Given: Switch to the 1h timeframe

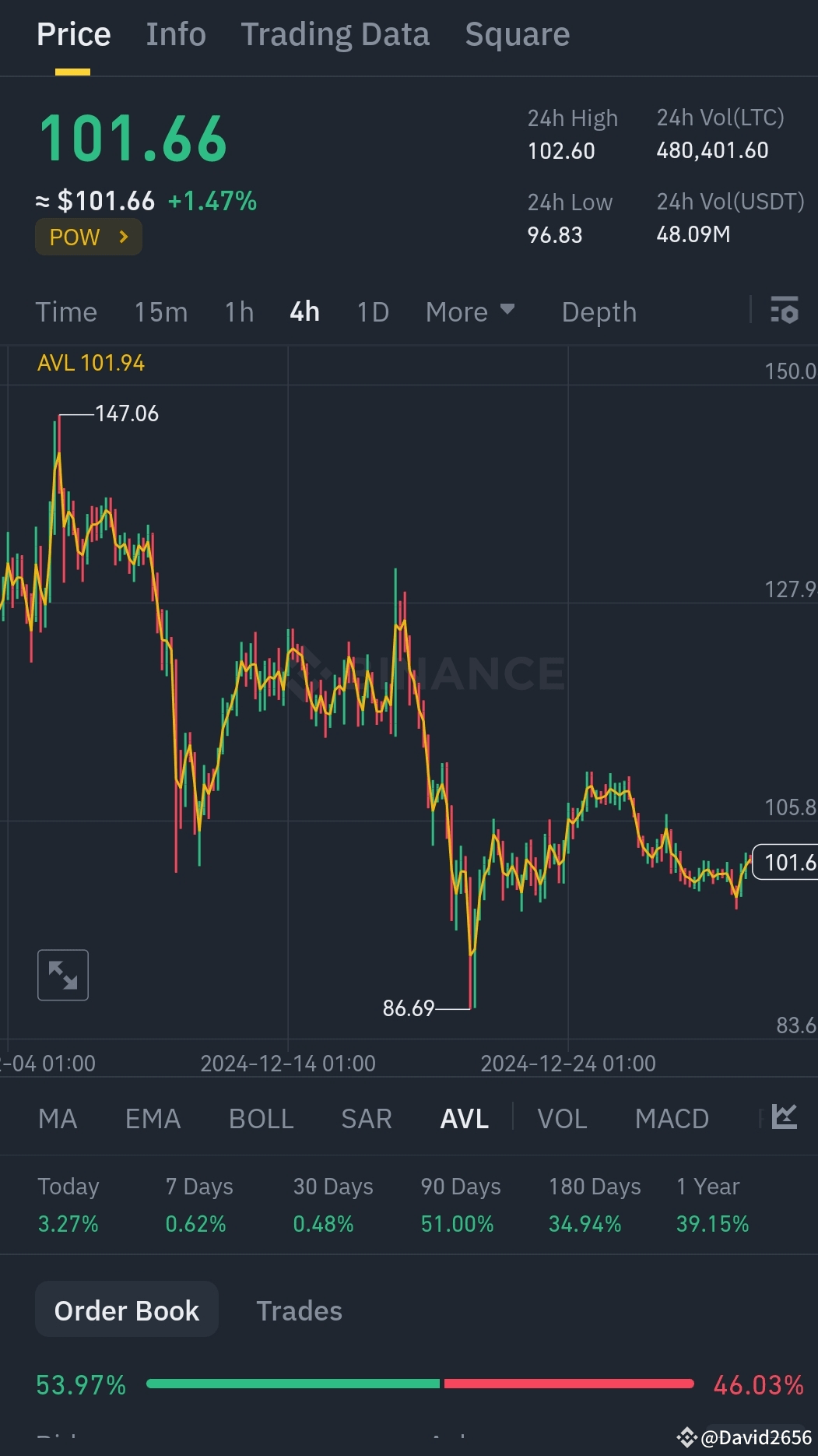Looking at the screenshot, I should 237,311.
